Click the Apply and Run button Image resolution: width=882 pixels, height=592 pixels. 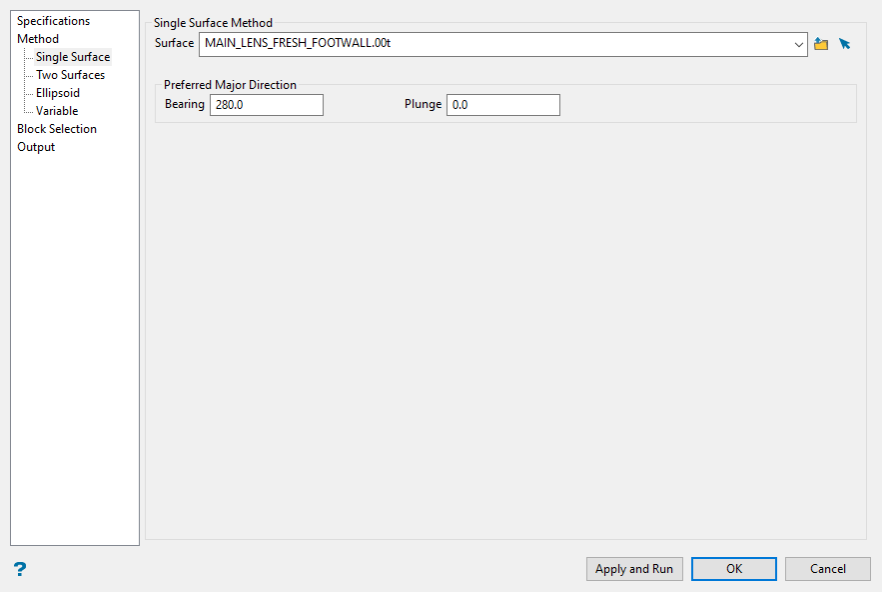pyautogui.click(x=634, y=569)
